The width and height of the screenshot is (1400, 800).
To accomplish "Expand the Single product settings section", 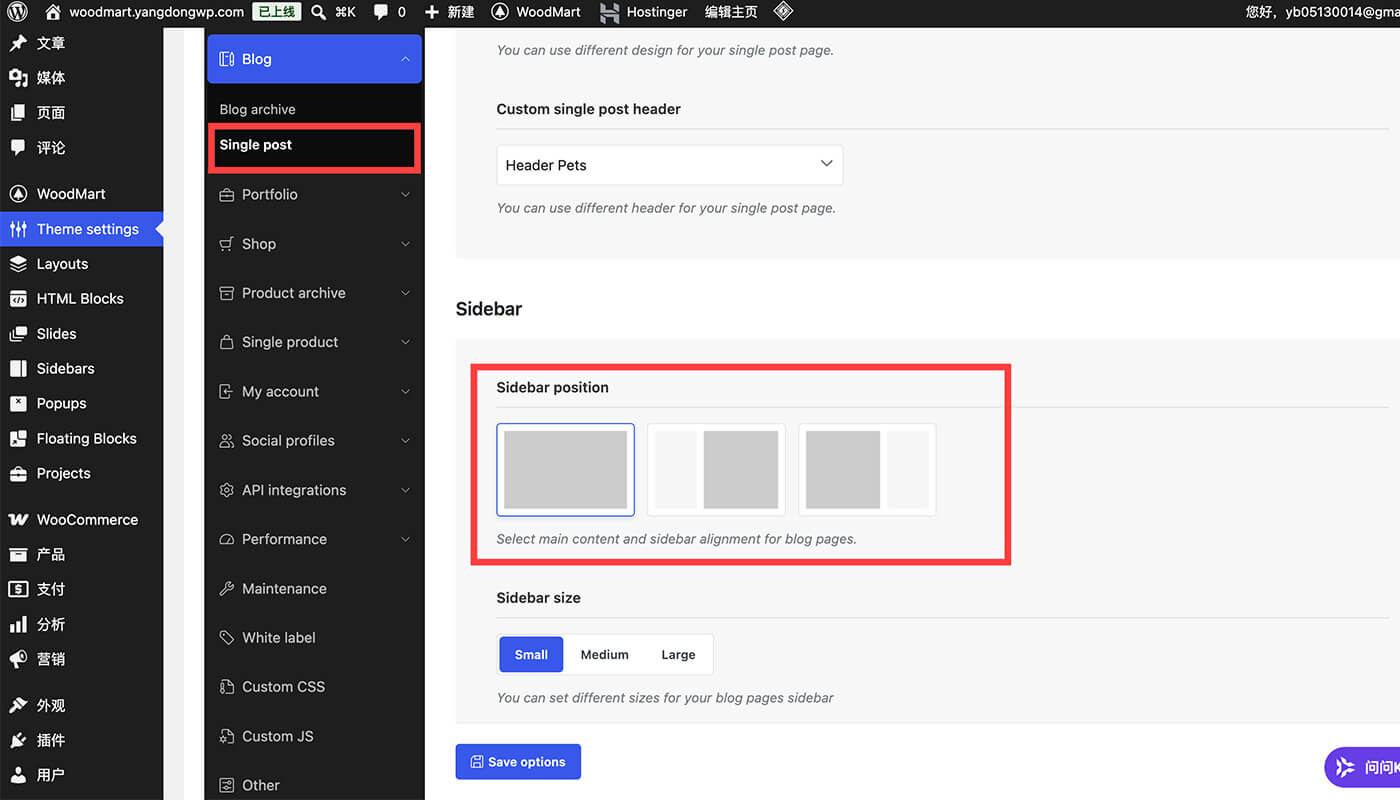I will click(x=314, y=342).
